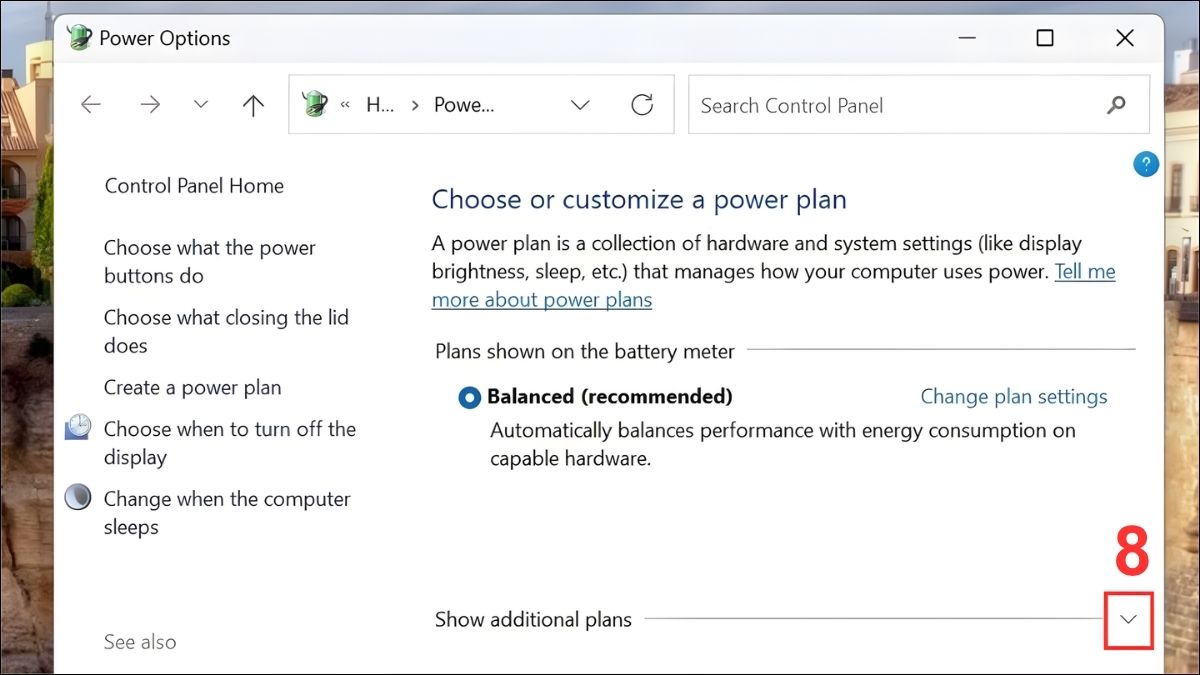Click the moon icon beside computer sleeps
Image resolution: width=1200 pixels, height=675 pixels.
pyautogui.click(x=78, y=497)
